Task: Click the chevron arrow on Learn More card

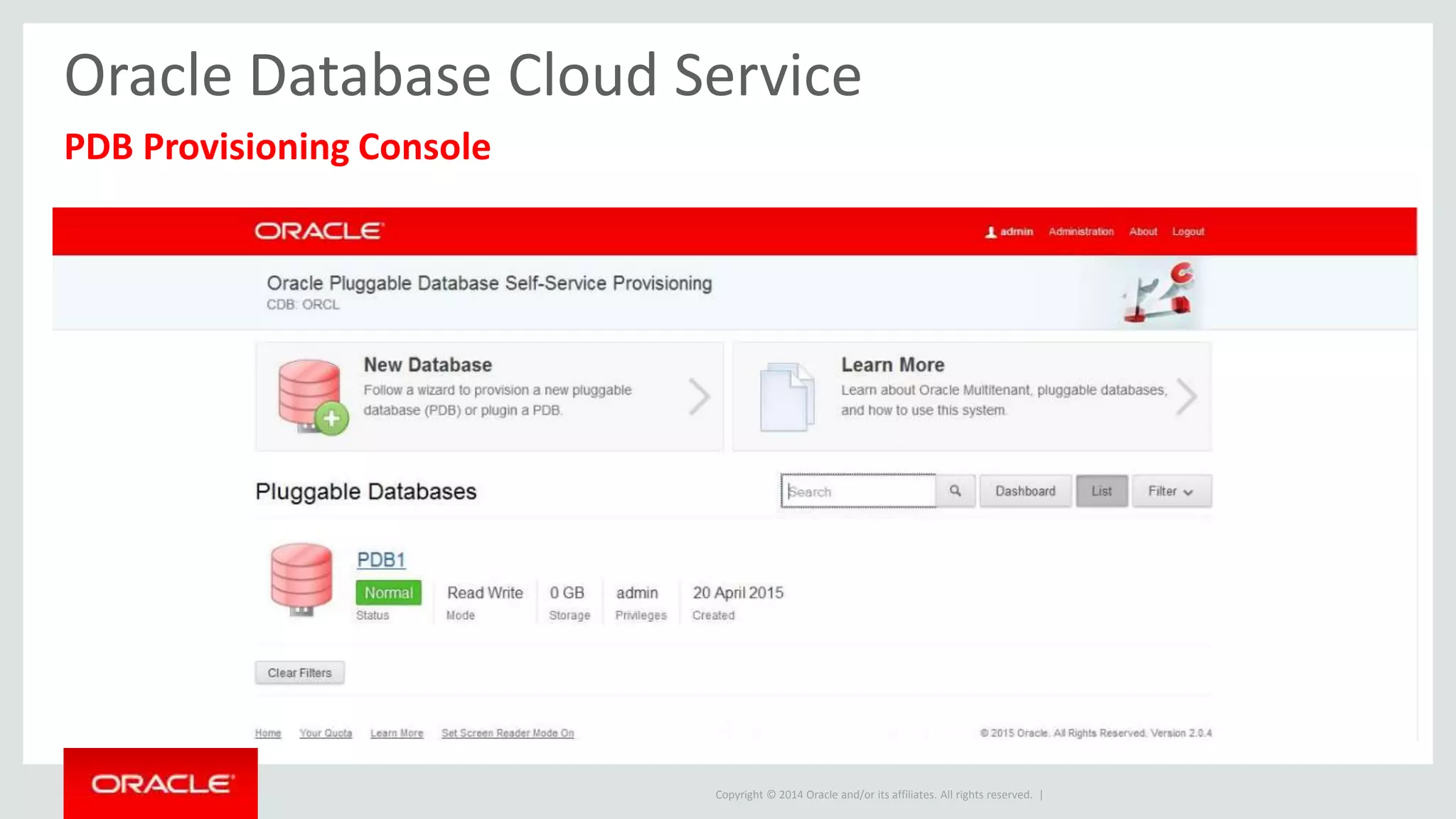Action: [x=1186, y=396]
